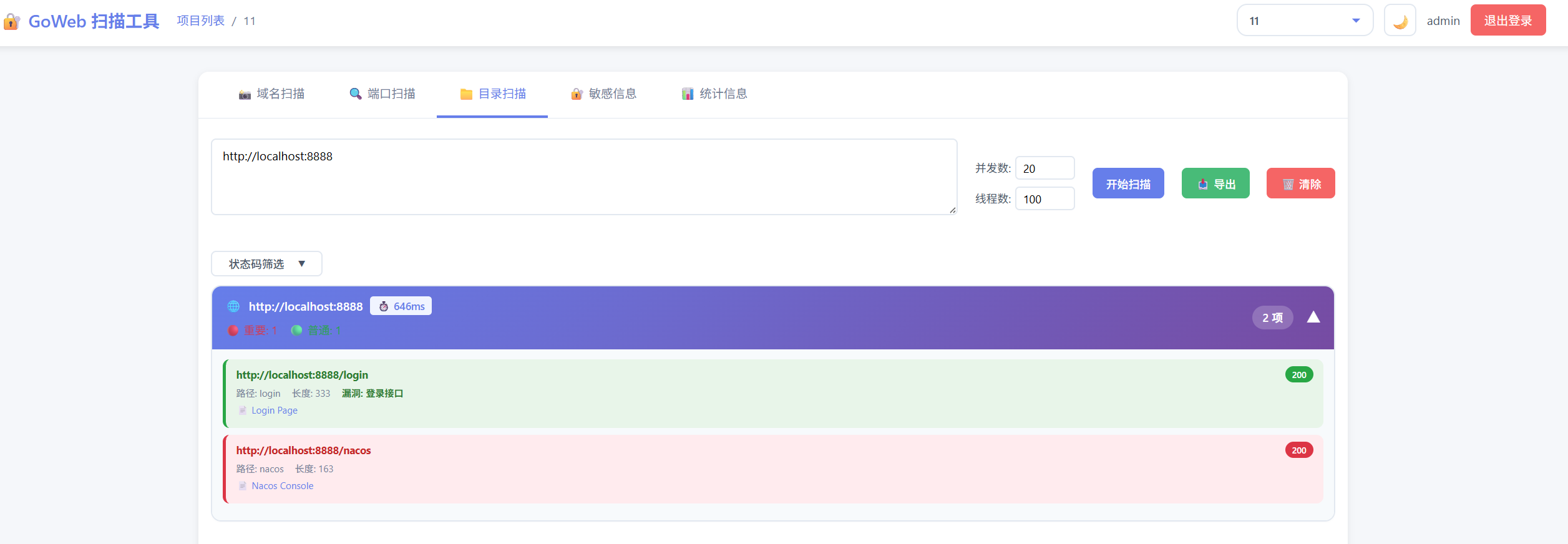Click the globe icon beside localhost:8888 header
Screen dimensions: 1568x544
click(233, 306)
